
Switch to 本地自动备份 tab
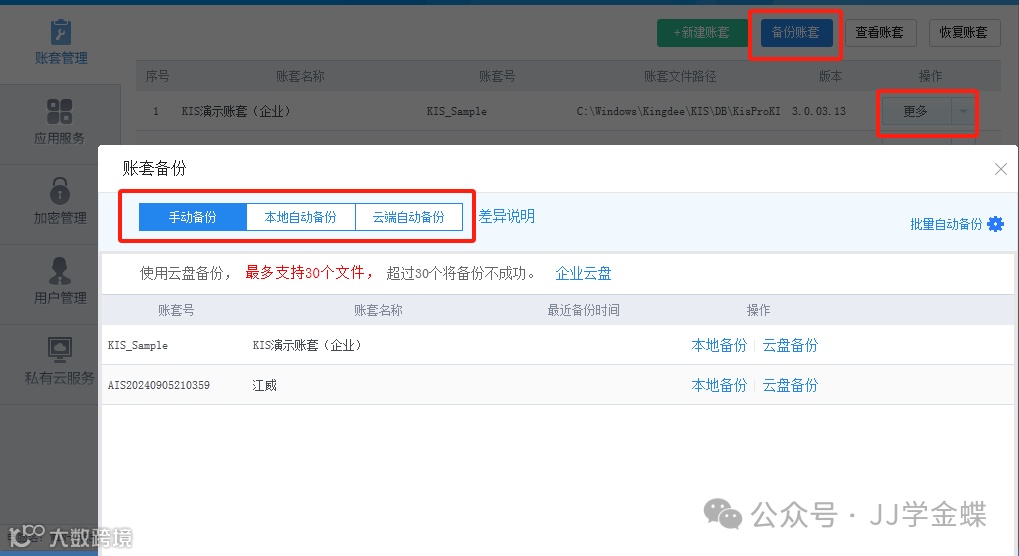pos(300,217)
